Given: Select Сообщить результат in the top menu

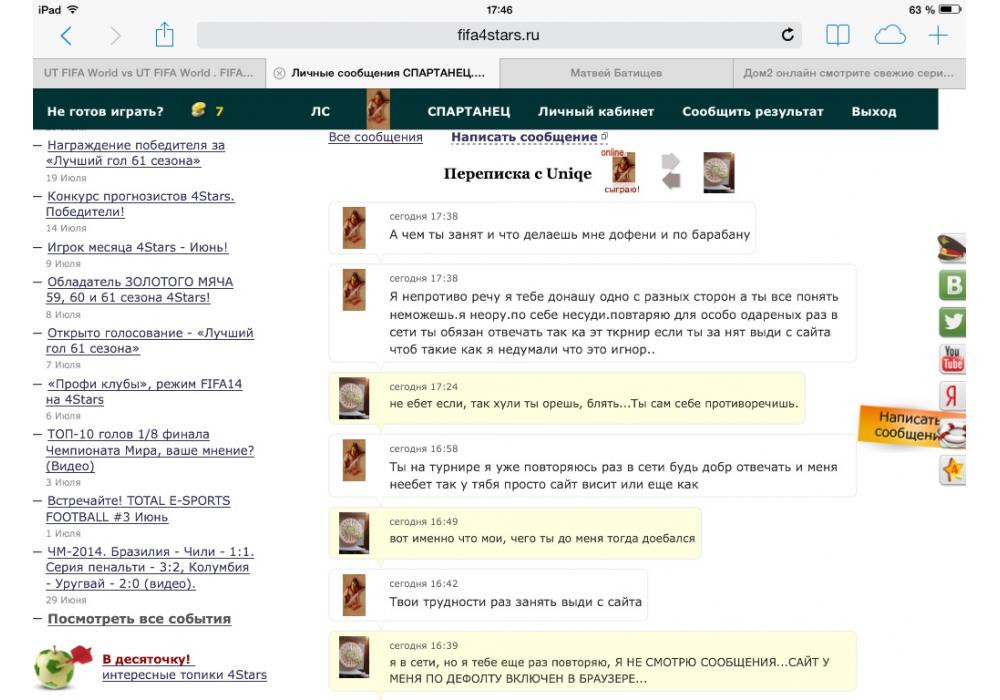Looking at the screenshot, I should pyautogui.click(x=753, y=111).
